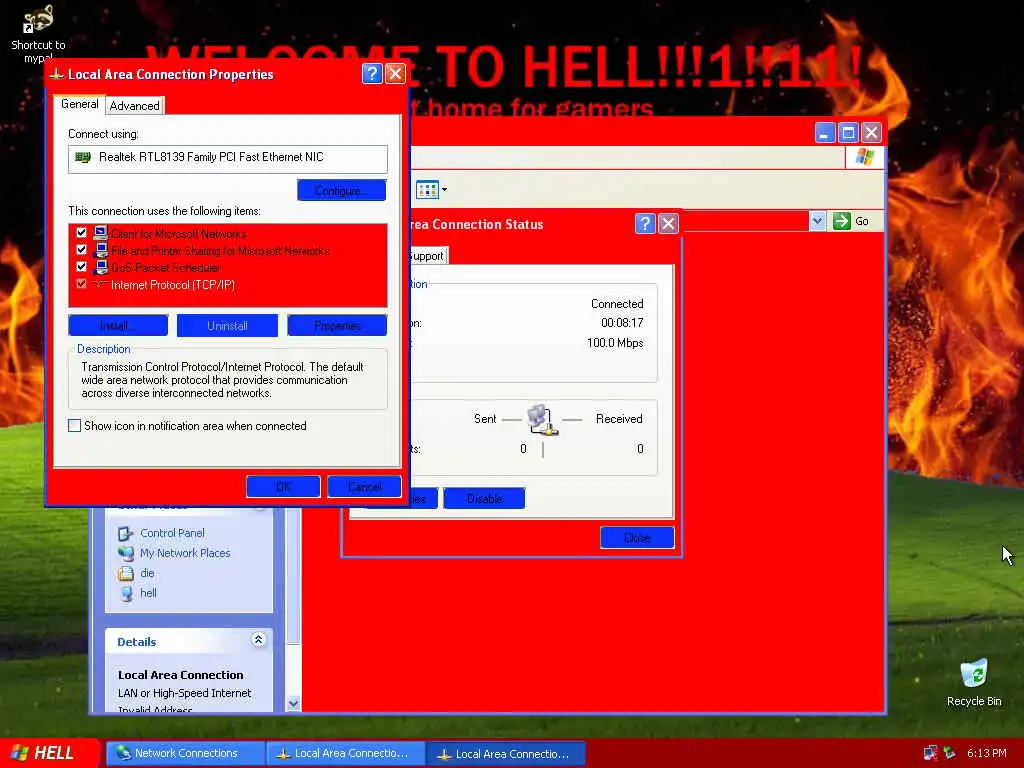The width and height of the screenshot is (1024, 768).
Task: Click Close in Connection Status window
Action: point(637,537)
